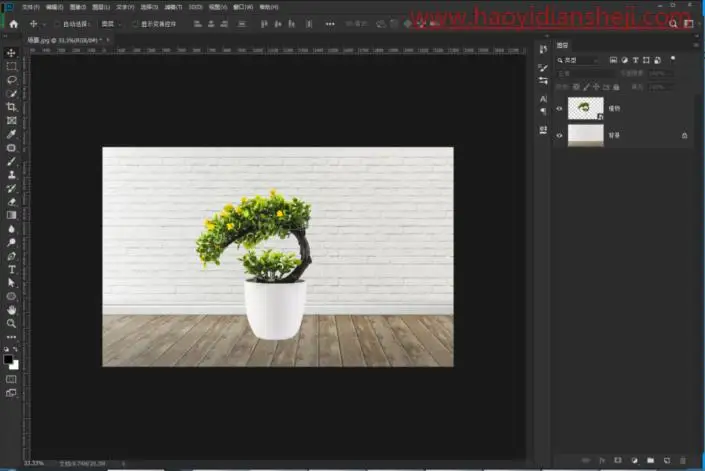The image size is (705, 471).
Task: Filter layers by smart objects
Action: tap(657, 60)
